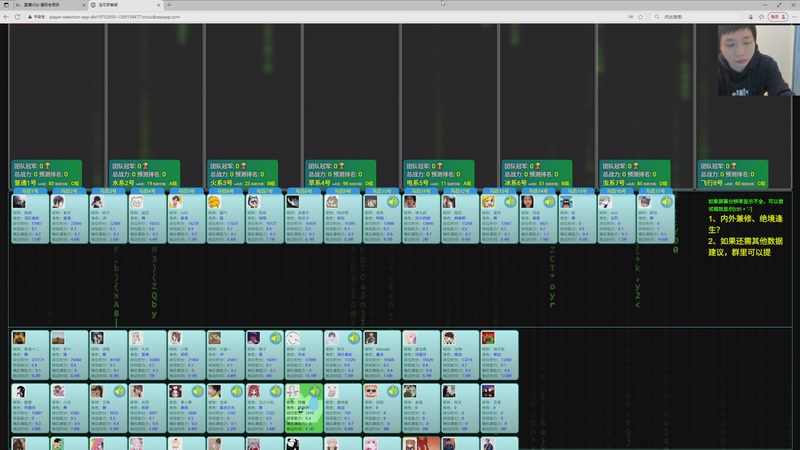Image resolution: width=800 pixels, height=450 pixels.
Task: Click the trophy icon in 冰系6号 team box
Action: point(538,166)
